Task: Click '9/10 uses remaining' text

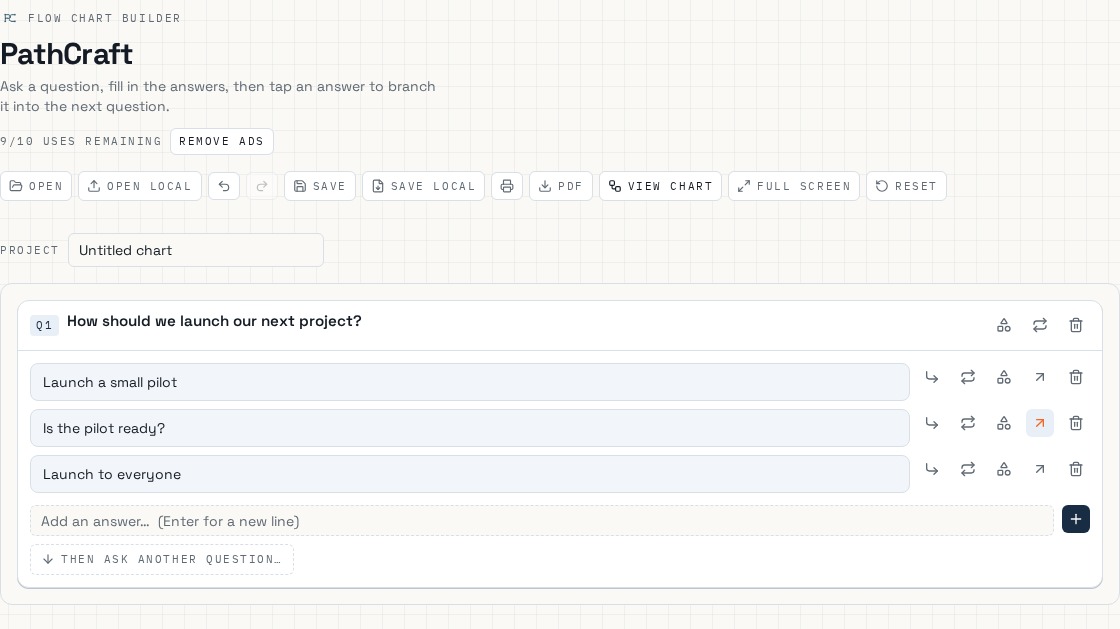Action: (x=81, y=141)
